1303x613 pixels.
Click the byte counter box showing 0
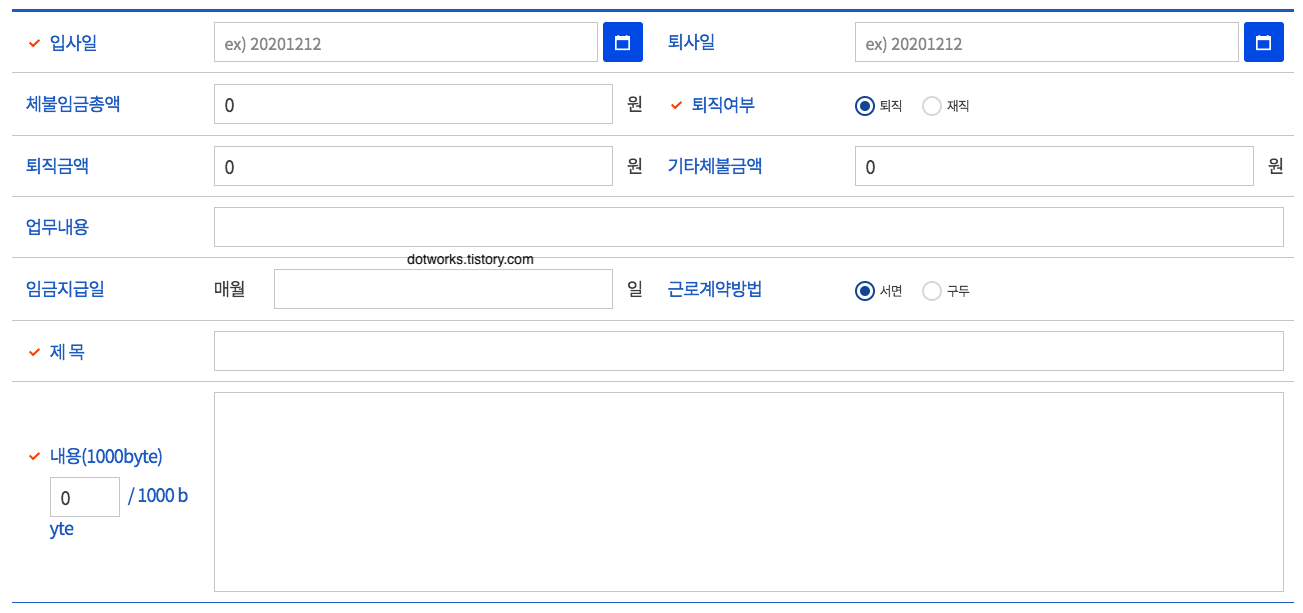point(85,497)
